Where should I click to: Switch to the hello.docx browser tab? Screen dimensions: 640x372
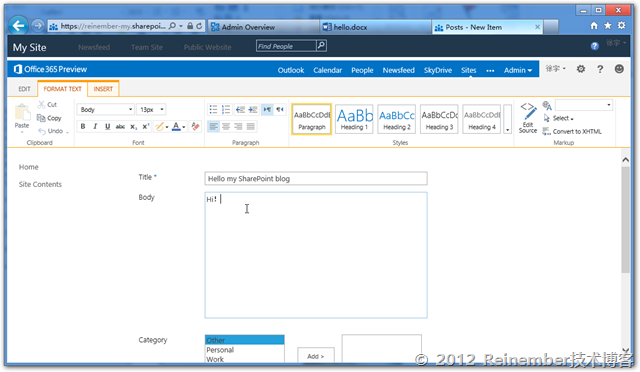pyautogui.click(x=376, y=27)
